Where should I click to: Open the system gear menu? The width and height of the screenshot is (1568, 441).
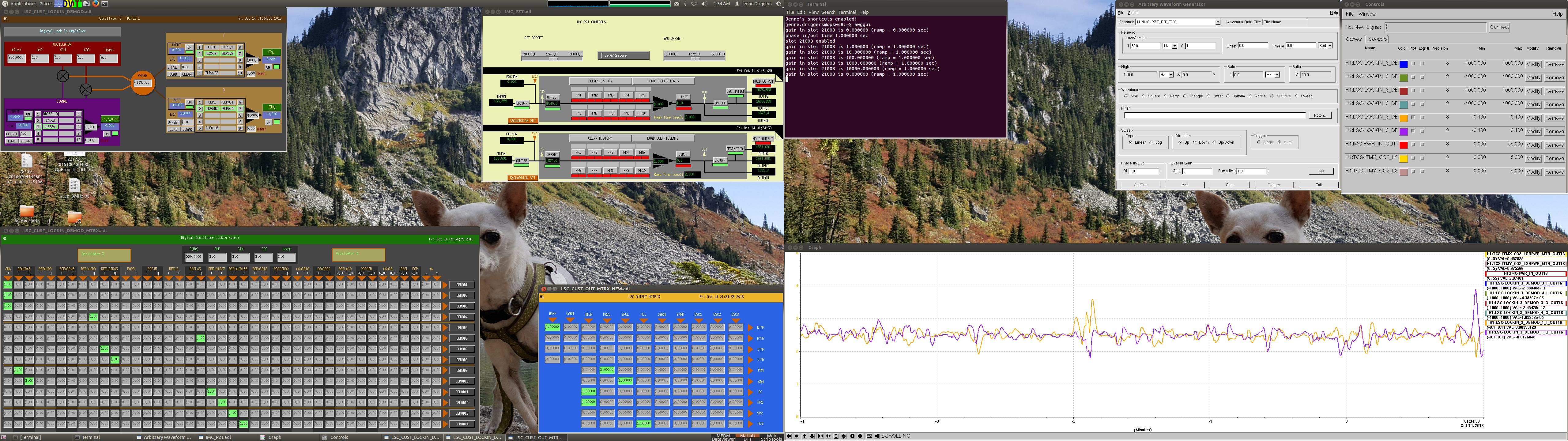(779, 4)
